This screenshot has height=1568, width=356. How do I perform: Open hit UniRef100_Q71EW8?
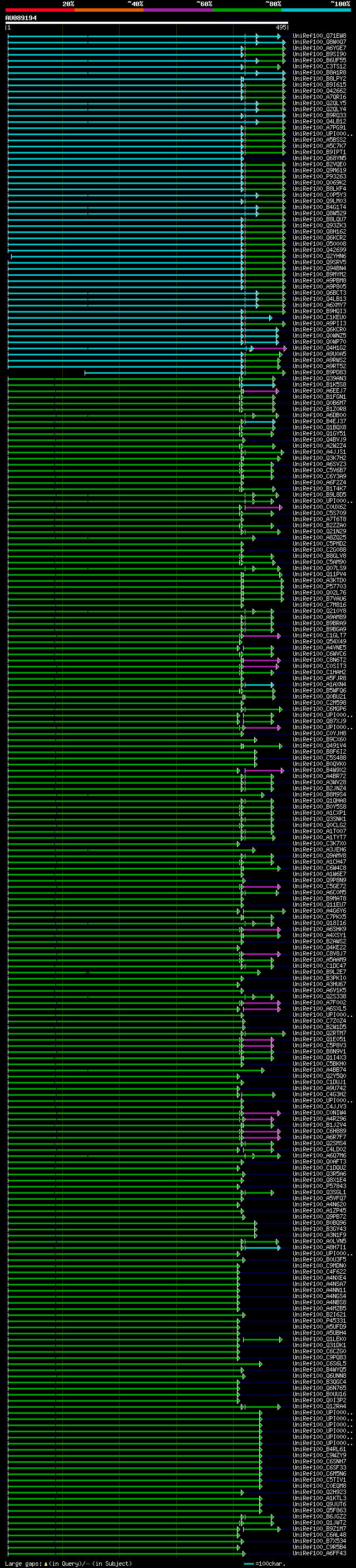tap(319, 36)
